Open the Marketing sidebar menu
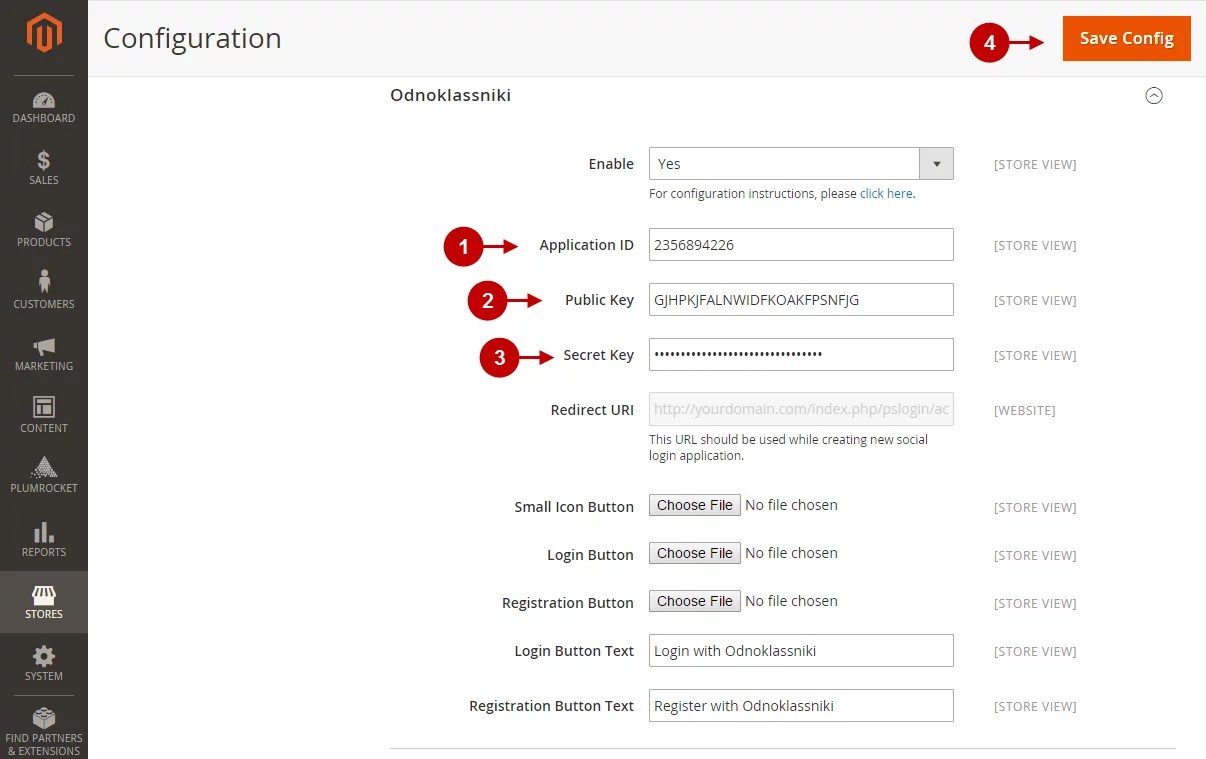Screen dimensions: 1206x759 pos(44,354)
